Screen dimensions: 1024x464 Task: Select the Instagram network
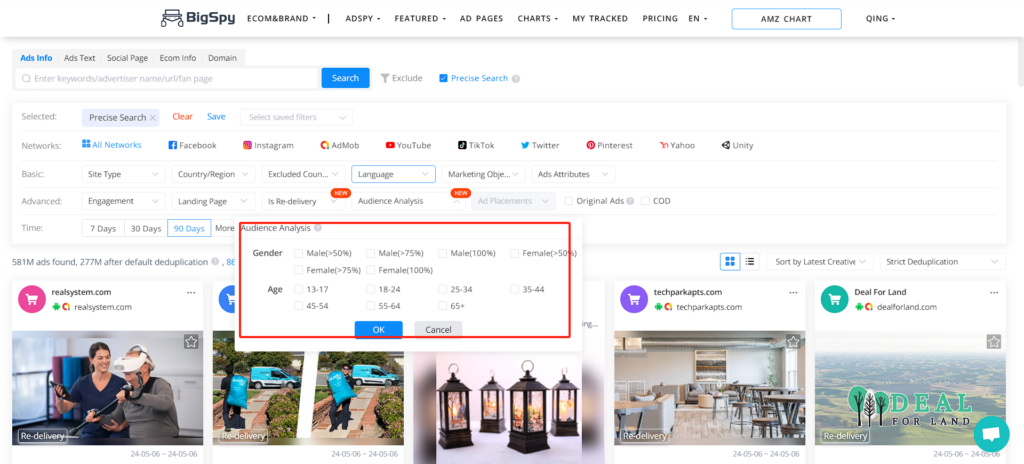coord(268,145)
